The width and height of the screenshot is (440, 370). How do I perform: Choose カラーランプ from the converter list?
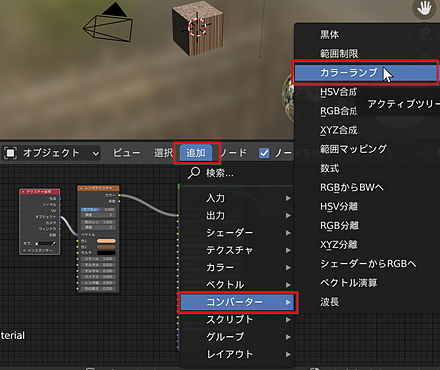click(365, 72)
